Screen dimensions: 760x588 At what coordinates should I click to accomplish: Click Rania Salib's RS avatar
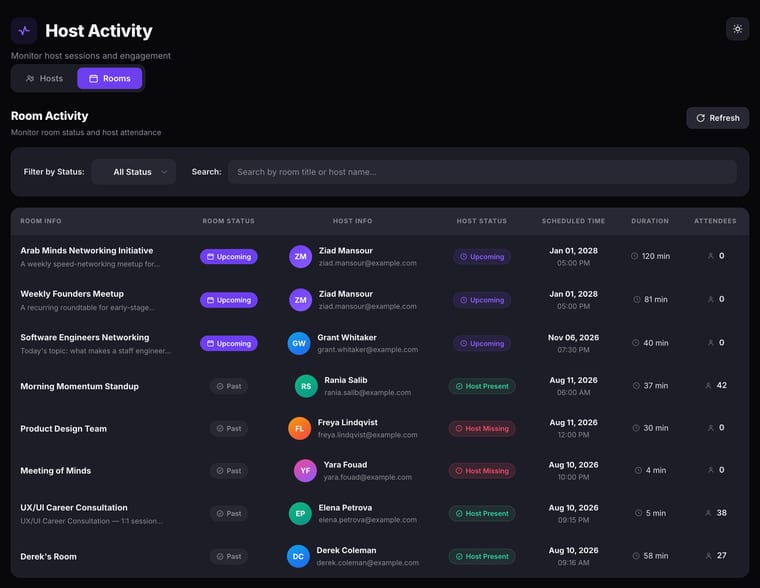click(306, 386)
